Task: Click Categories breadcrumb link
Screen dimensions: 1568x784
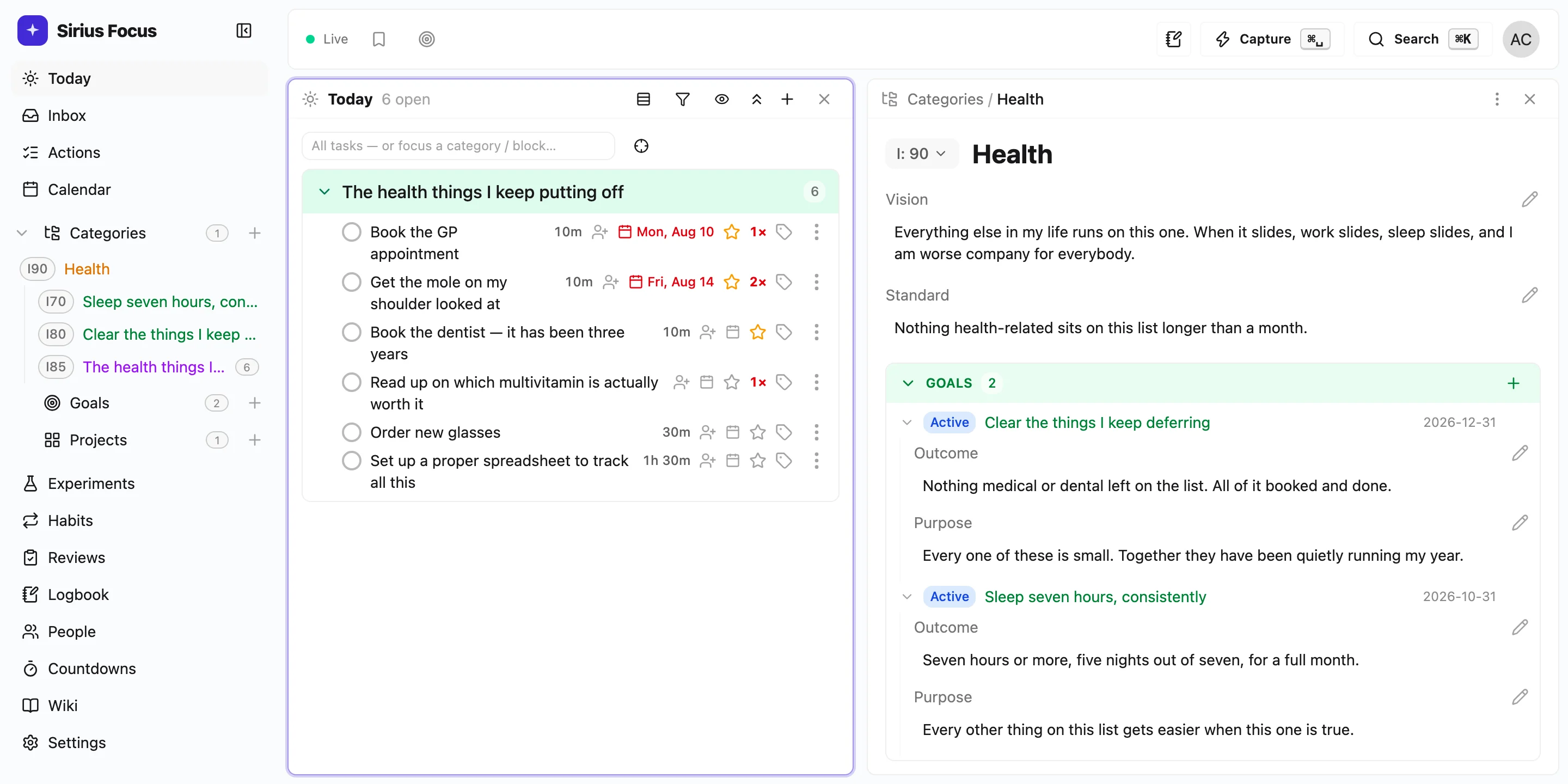Action: (945, 99)
